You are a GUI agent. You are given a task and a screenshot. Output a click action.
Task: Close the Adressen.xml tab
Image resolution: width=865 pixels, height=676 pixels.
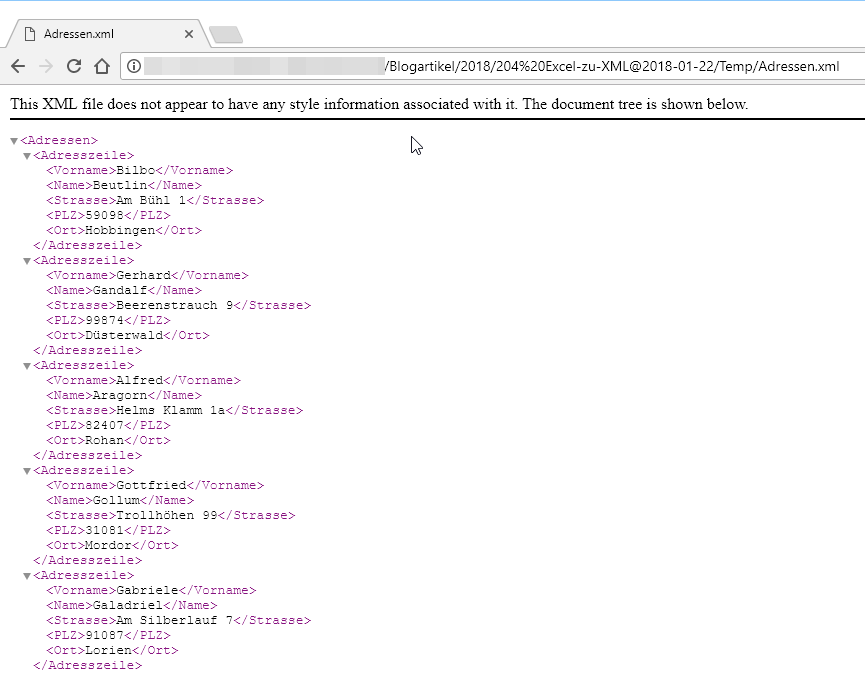pyautogui.click(x=188, y=33)
